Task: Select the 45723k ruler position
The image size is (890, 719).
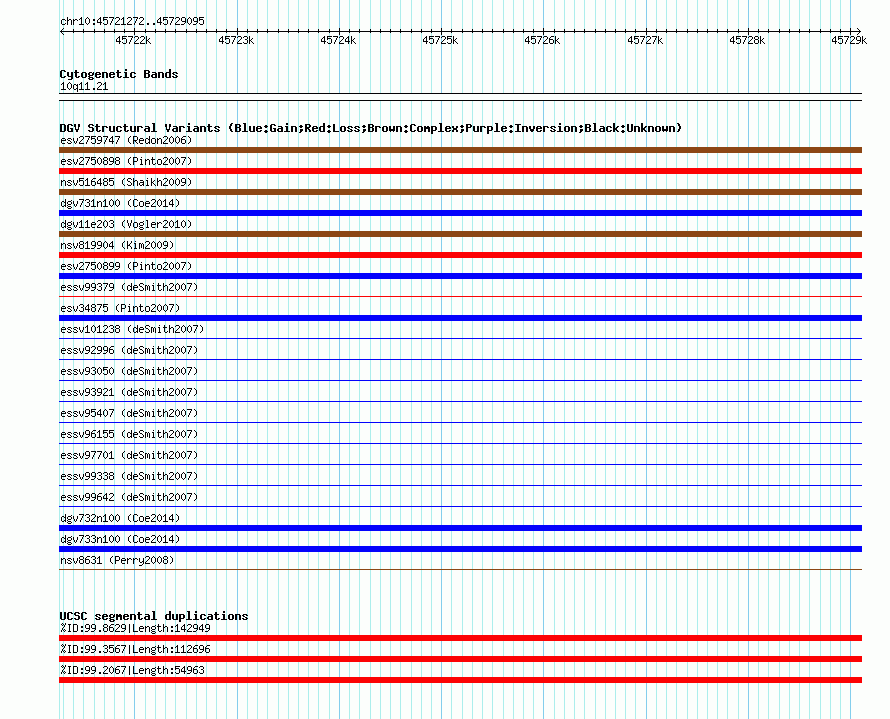Action: [x=236, y=40]
